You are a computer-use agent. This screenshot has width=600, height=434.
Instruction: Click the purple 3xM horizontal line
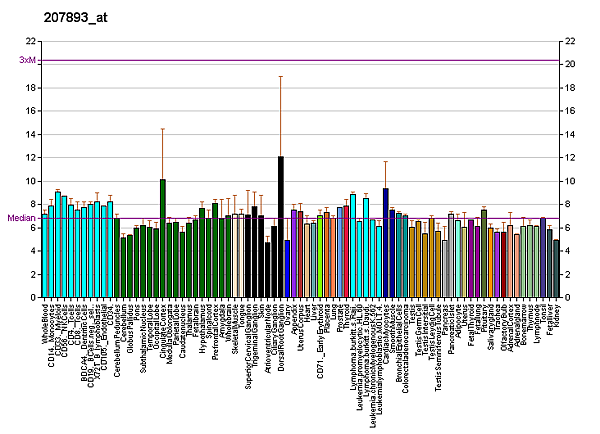click(300, 61)
